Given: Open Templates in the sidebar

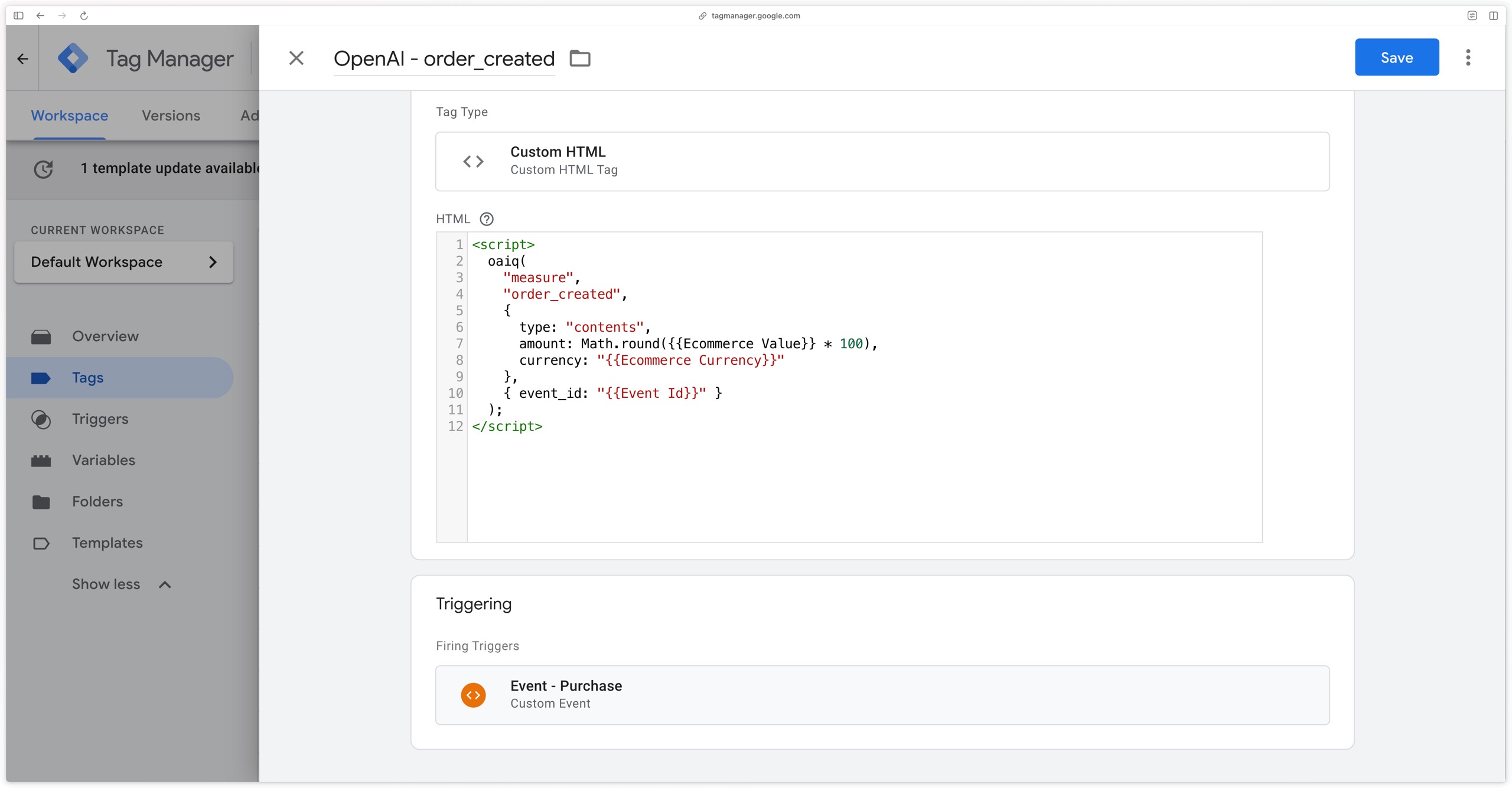Looking at the screenshot, I should (x=119, y=543).
